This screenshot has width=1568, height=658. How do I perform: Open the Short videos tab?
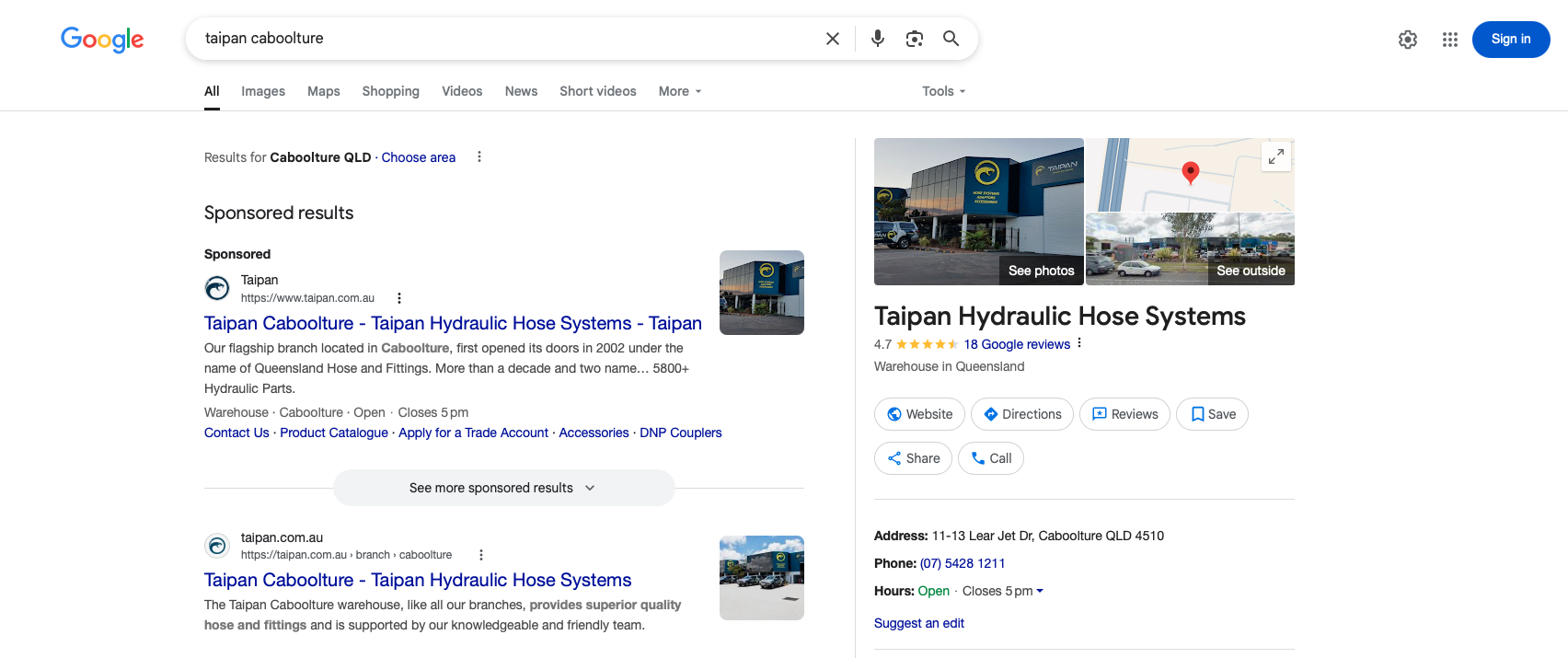click(598, 91)
